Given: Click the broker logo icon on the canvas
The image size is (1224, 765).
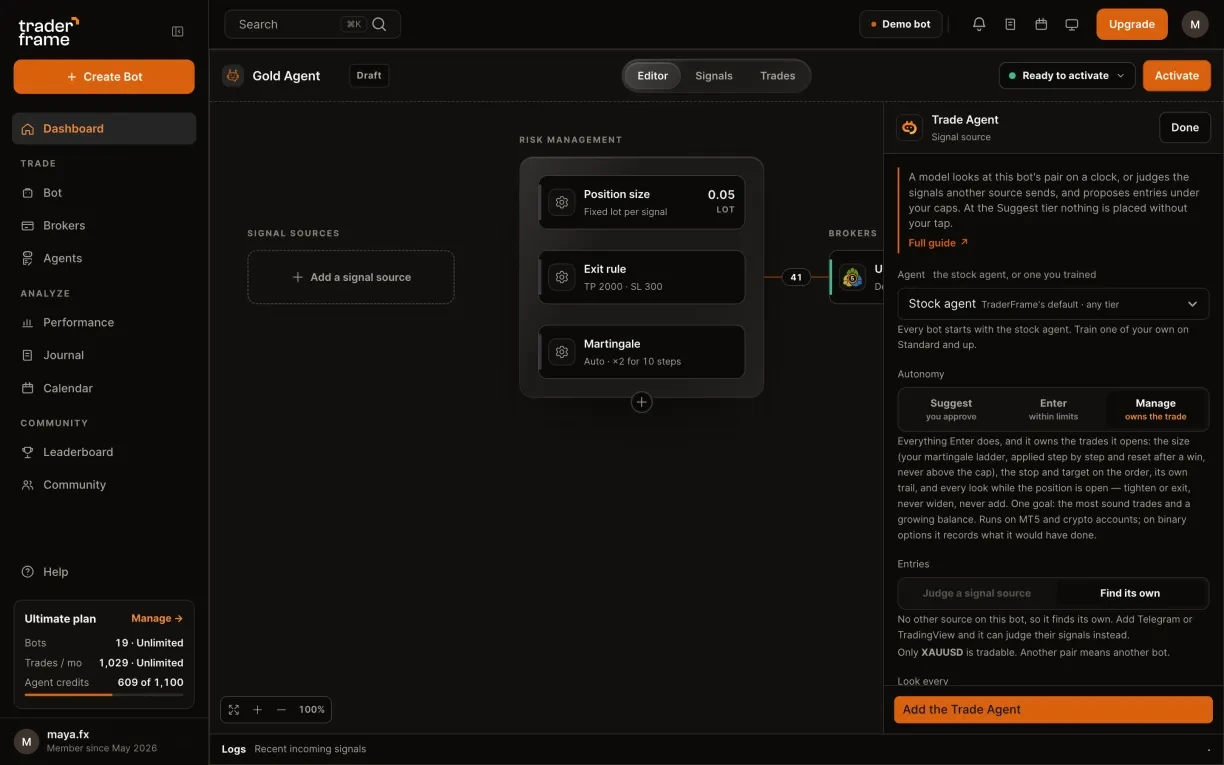Looking at the screenshot, I should point(853,277).
